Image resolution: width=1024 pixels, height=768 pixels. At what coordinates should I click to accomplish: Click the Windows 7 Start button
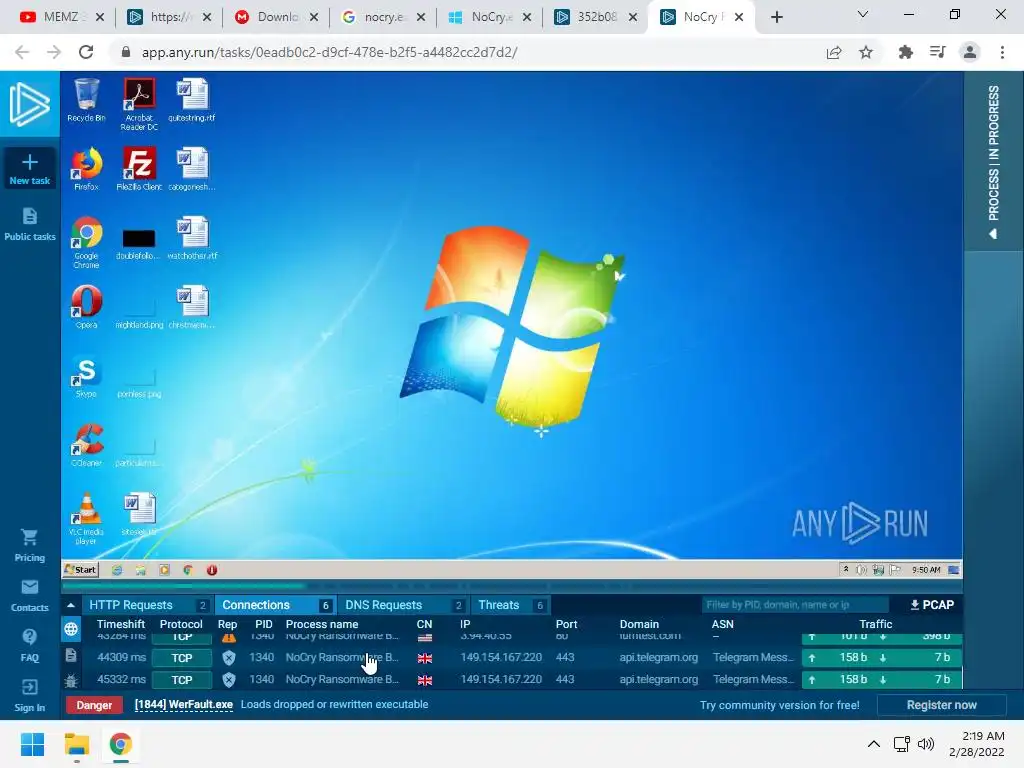80,569
